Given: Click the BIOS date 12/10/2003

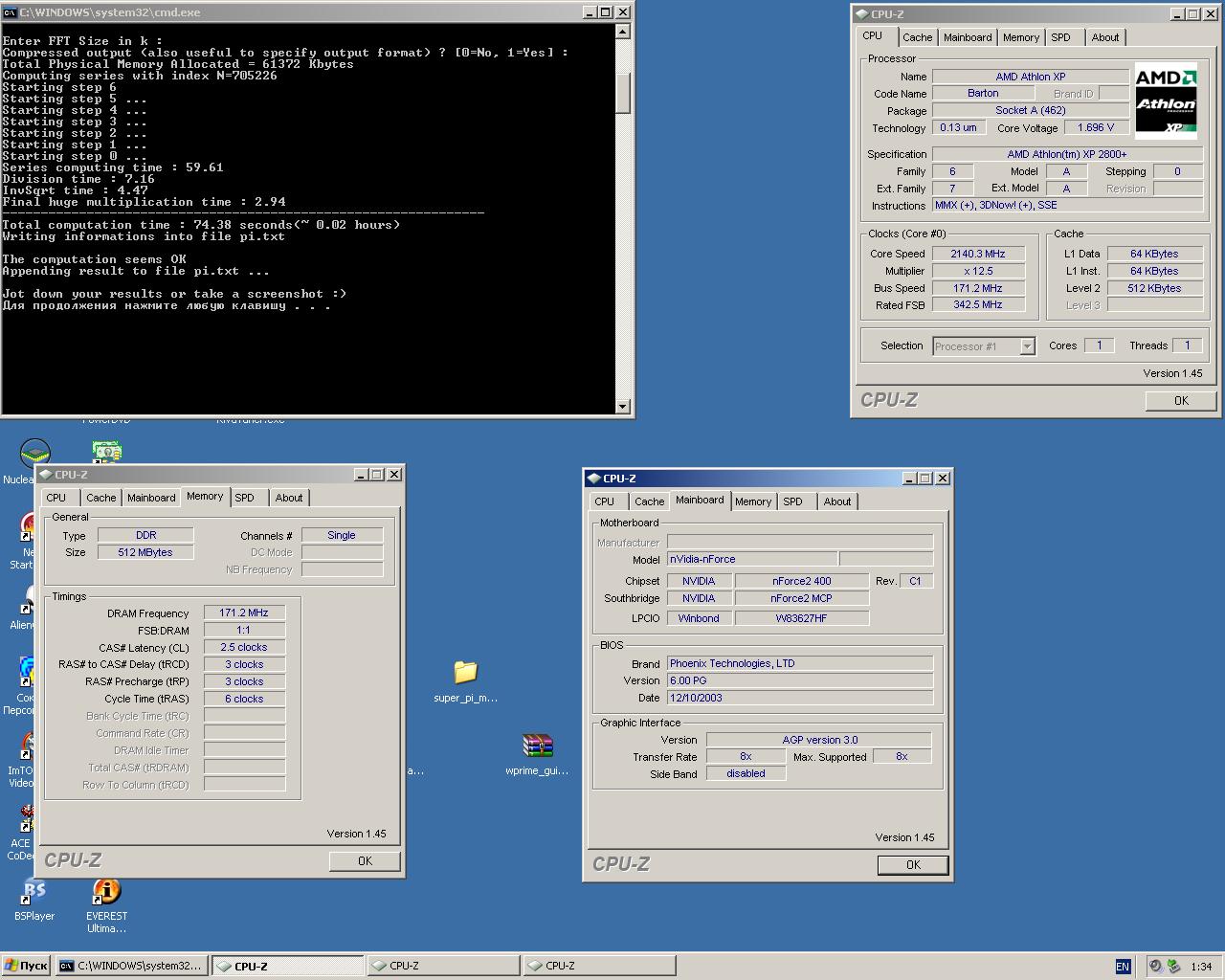Looking at the screenshot, I should (x=800, y=698).
